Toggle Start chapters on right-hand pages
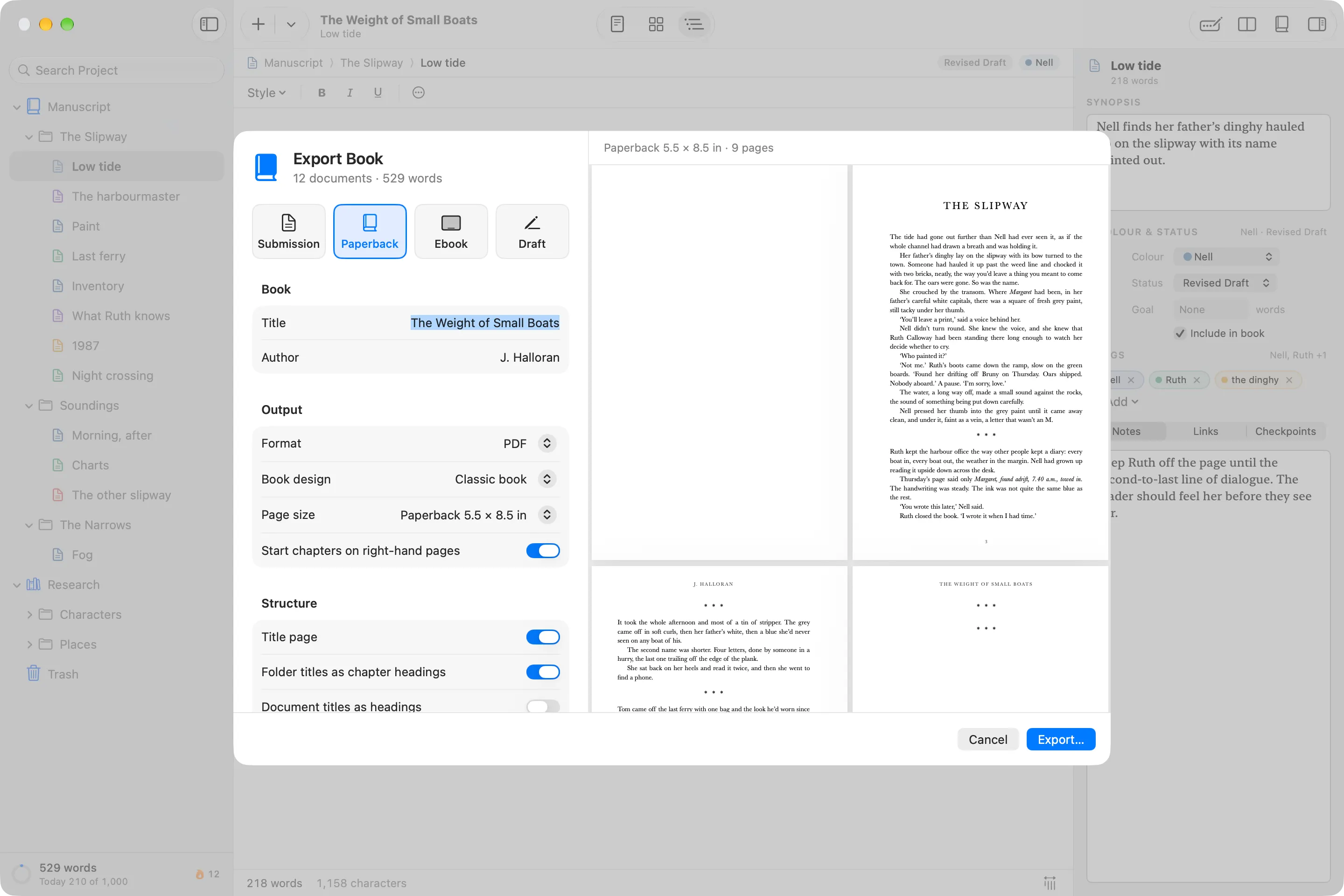The image size is (1344, 896). click(542, 550)
